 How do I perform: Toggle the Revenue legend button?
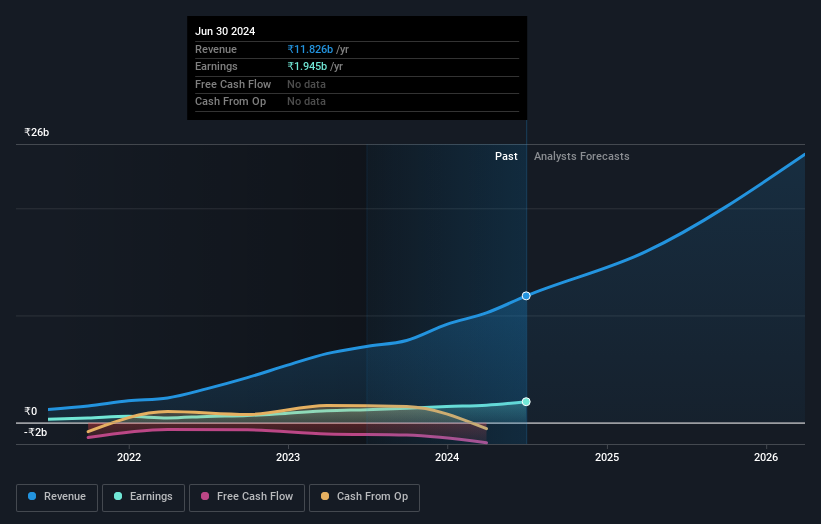57,497
